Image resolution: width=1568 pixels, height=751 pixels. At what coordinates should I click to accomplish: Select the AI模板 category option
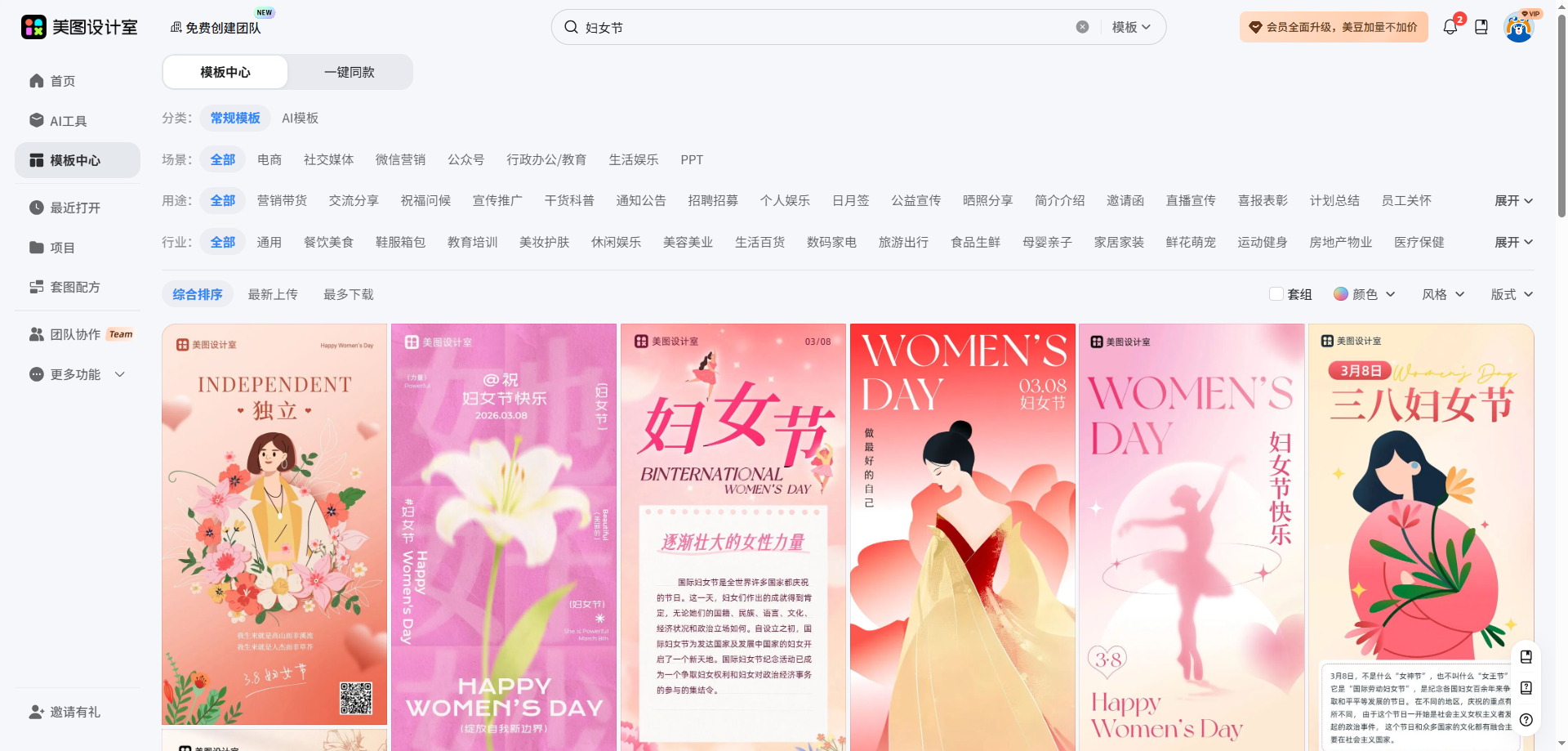300,118
